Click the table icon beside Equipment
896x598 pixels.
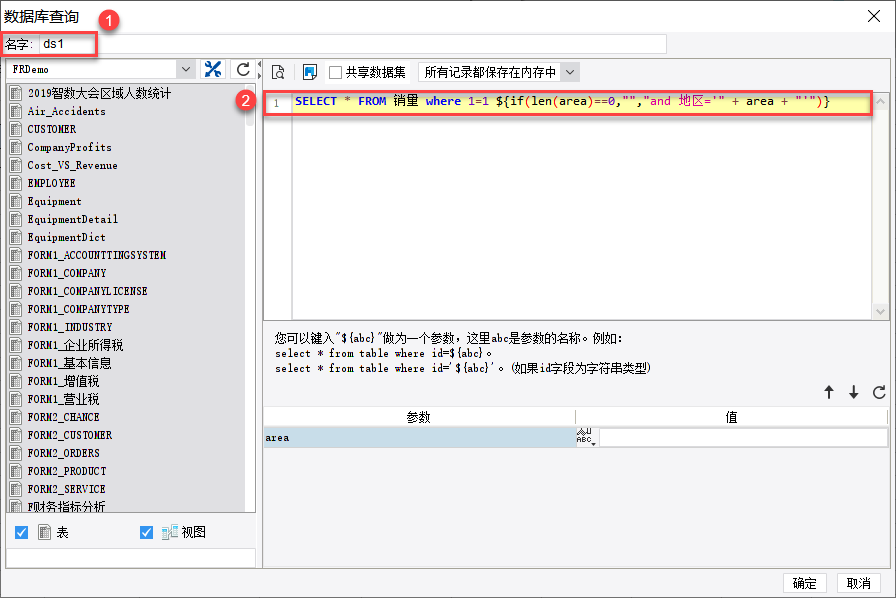point(16,201)
